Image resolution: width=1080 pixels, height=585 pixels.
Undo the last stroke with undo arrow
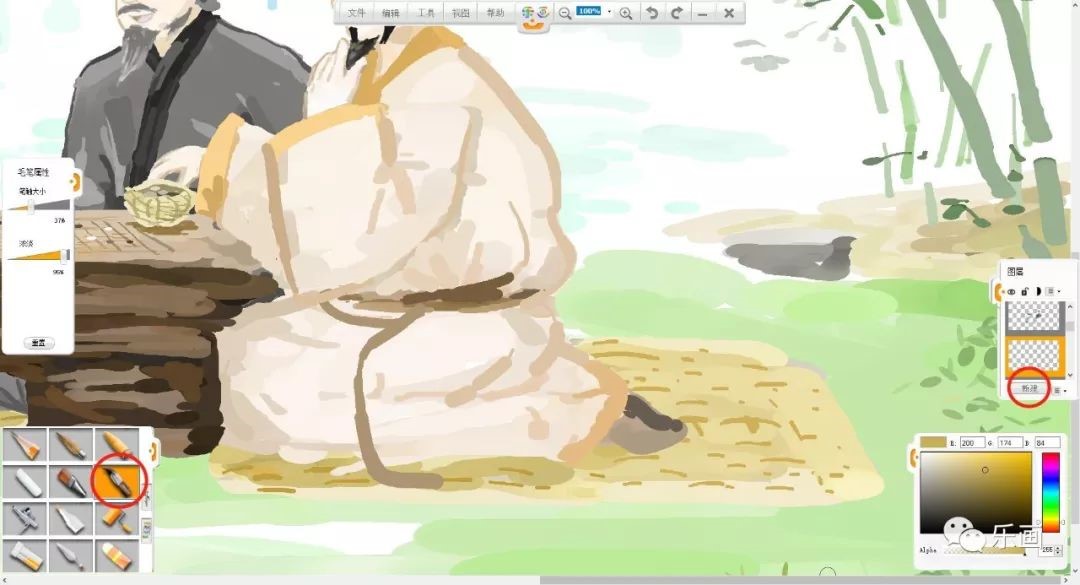[x=652, y=13]
